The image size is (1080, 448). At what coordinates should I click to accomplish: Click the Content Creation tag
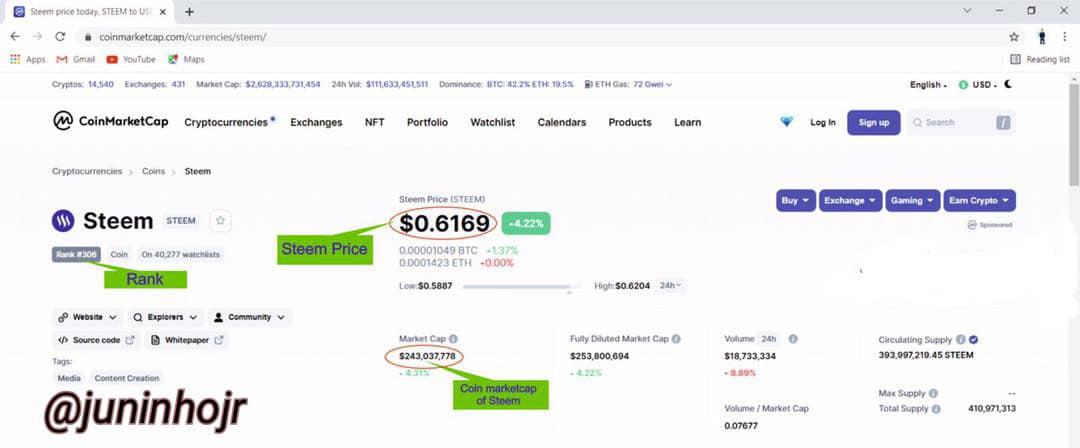tap(127, 378)
